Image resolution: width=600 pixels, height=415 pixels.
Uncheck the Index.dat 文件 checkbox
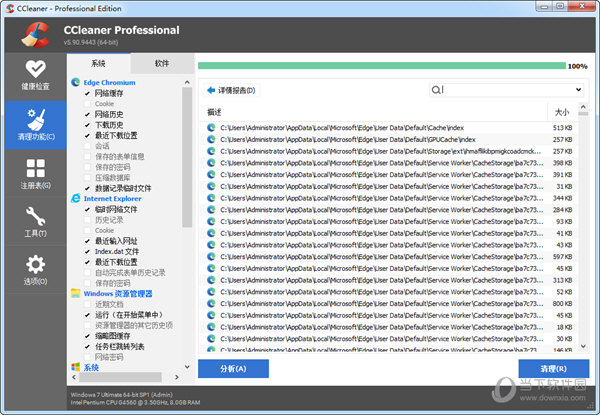[x=87, y=252]
